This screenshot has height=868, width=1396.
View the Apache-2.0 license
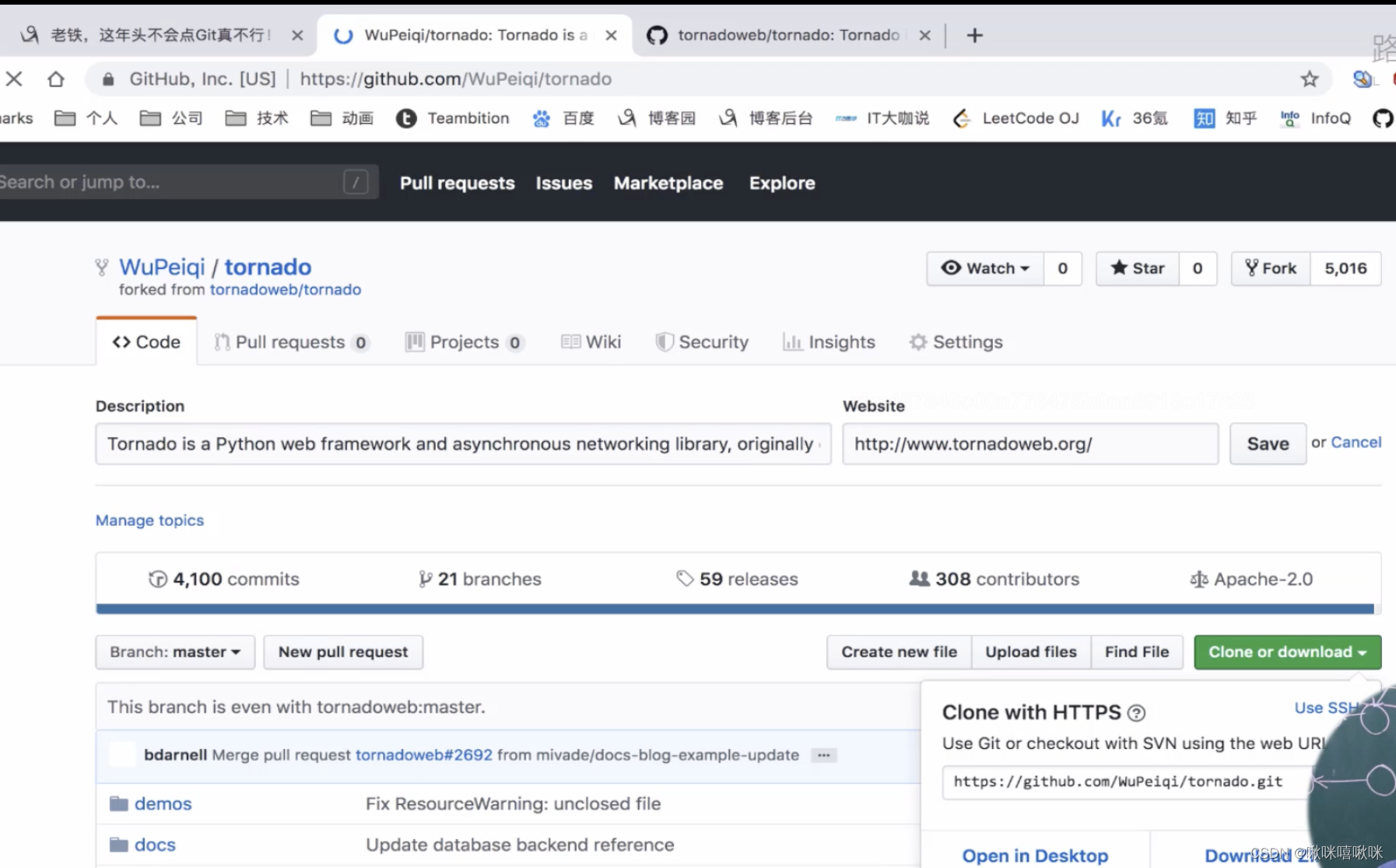(1251, 579)
